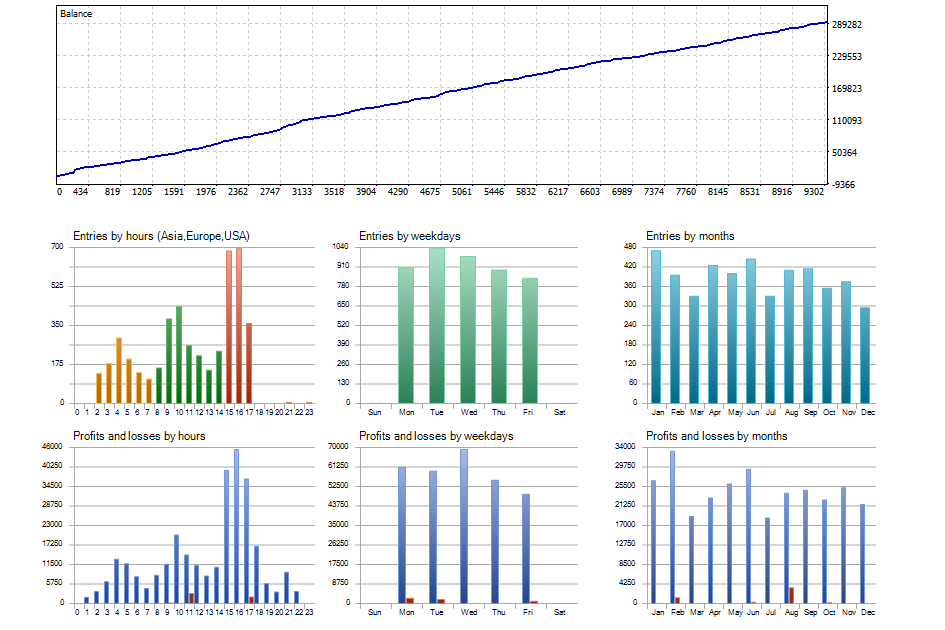Select the hour-16 profit bar in Profits and losses by hours
Screen dimensions: 945x630
pos(236,526)
